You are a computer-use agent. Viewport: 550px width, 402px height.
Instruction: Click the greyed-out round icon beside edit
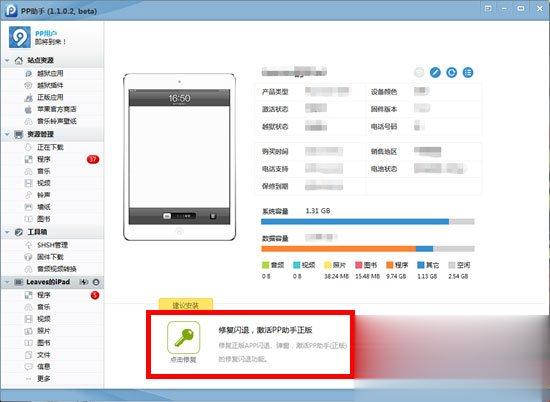[419, 73]
